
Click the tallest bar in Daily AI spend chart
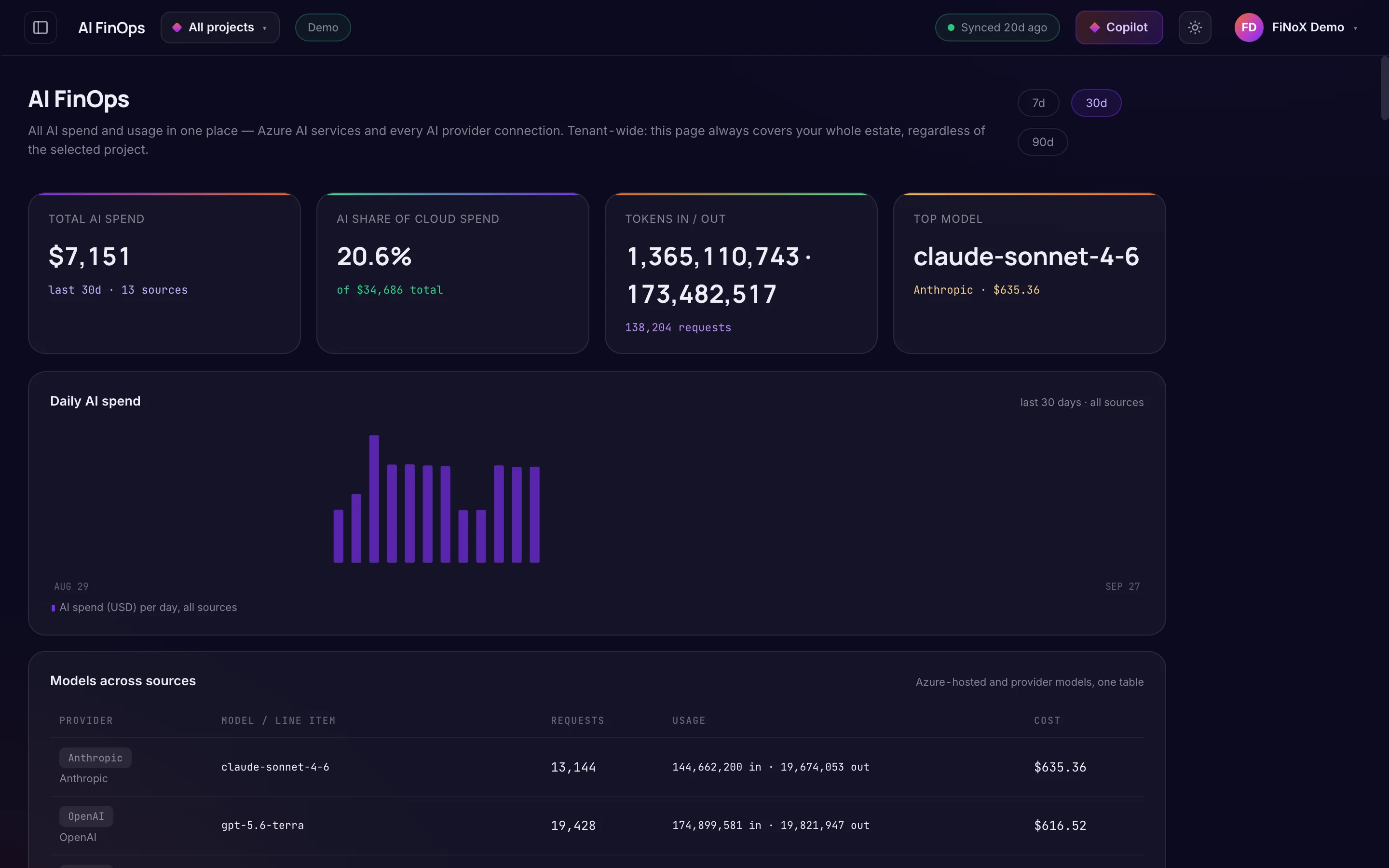point(374,499)
